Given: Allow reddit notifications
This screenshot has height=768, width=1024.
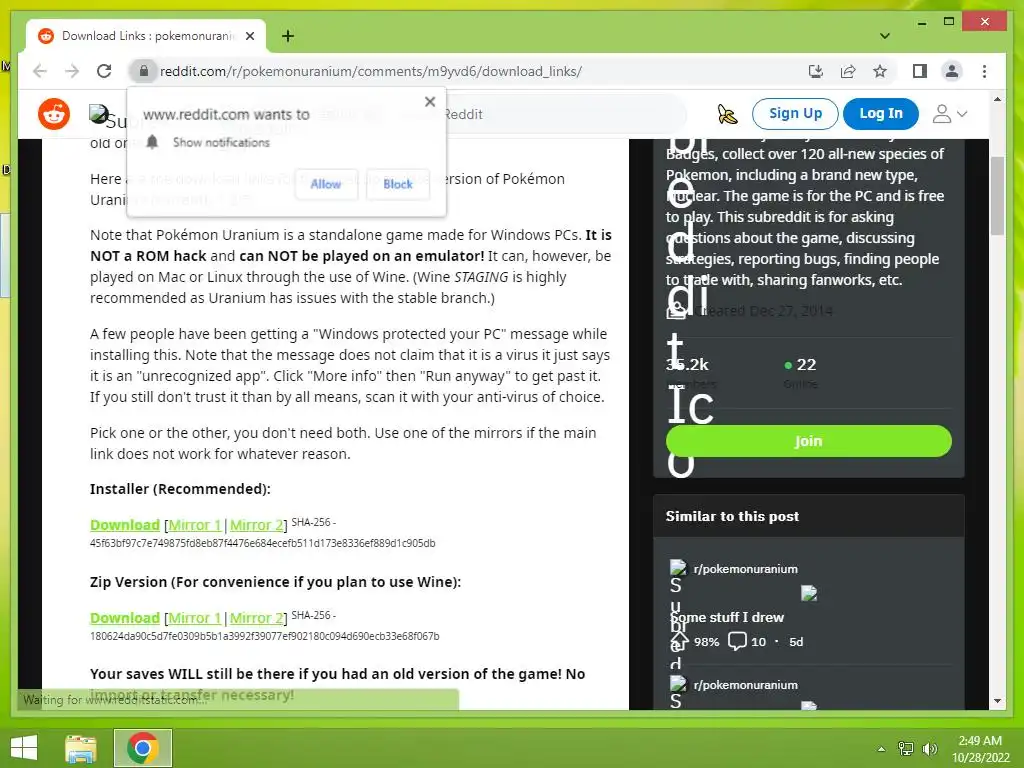Looking at the screenshot, I should point(325,184).
